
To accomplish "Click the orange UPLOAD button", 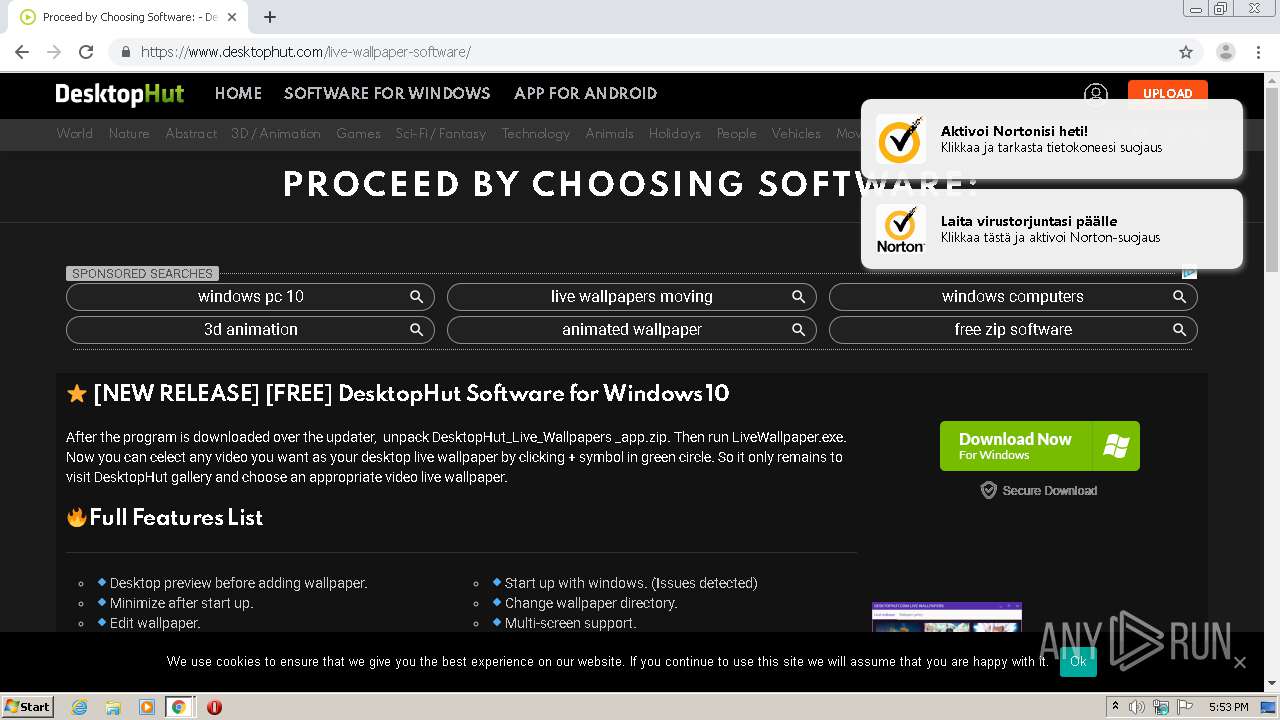I will click(1167, 93).
